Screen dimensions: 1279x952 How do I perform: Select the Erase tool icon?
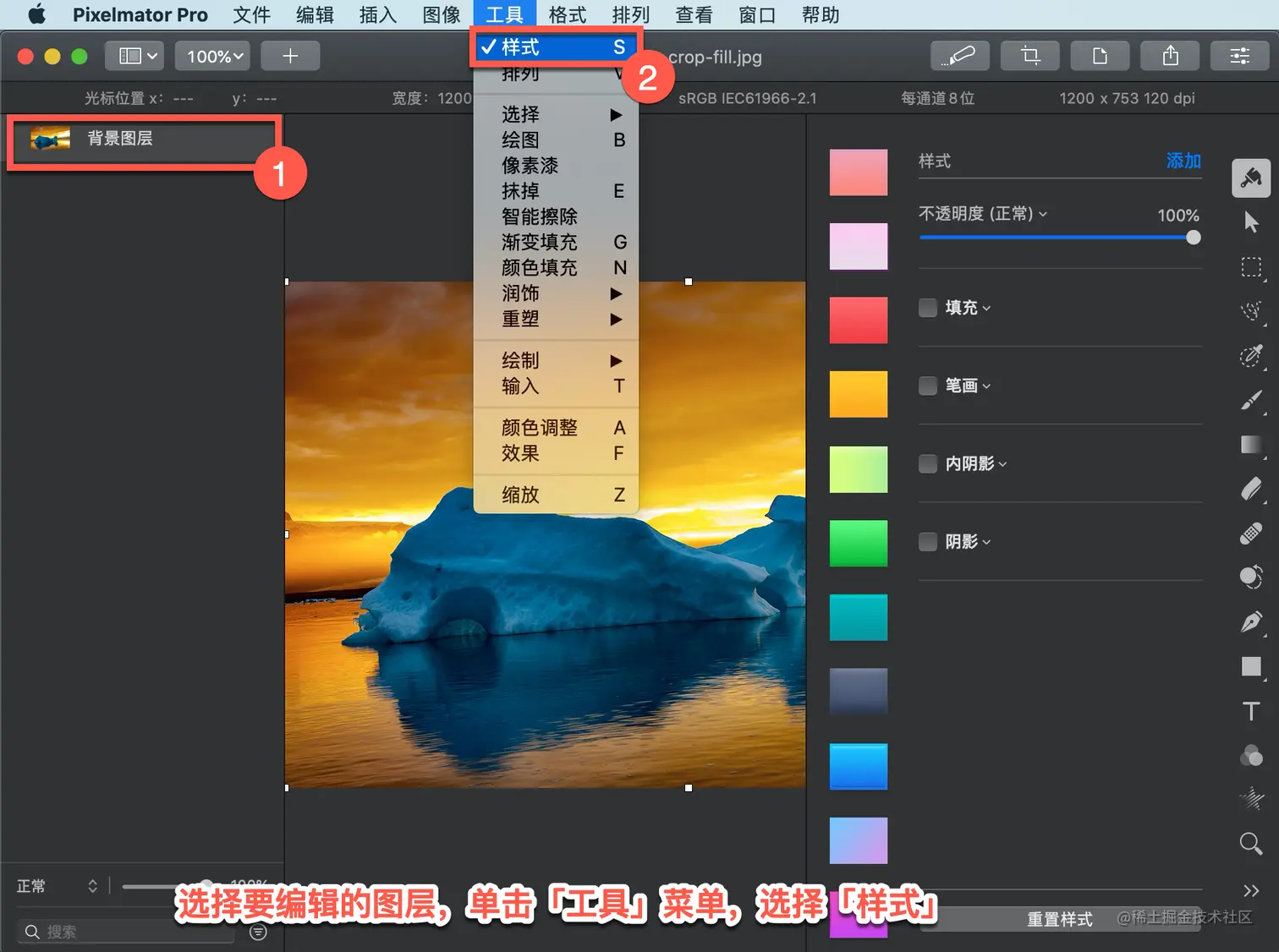[1251, 489]
